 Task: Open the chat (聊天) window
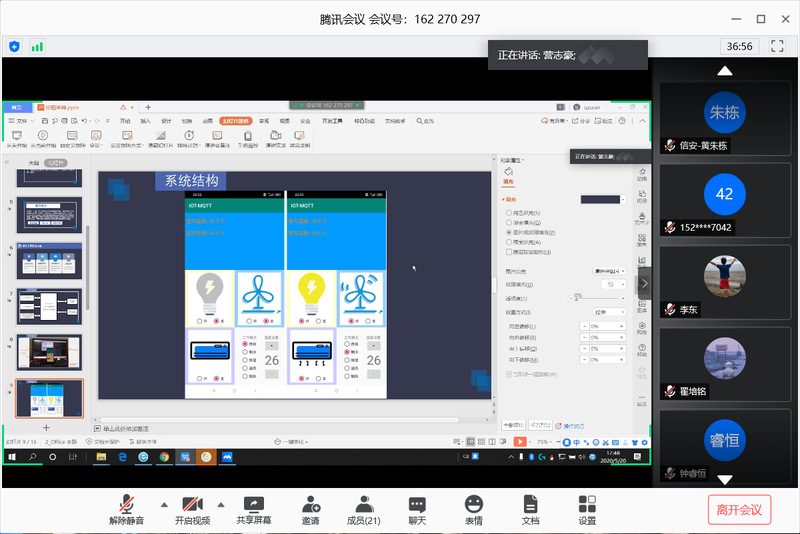point(416,509)
